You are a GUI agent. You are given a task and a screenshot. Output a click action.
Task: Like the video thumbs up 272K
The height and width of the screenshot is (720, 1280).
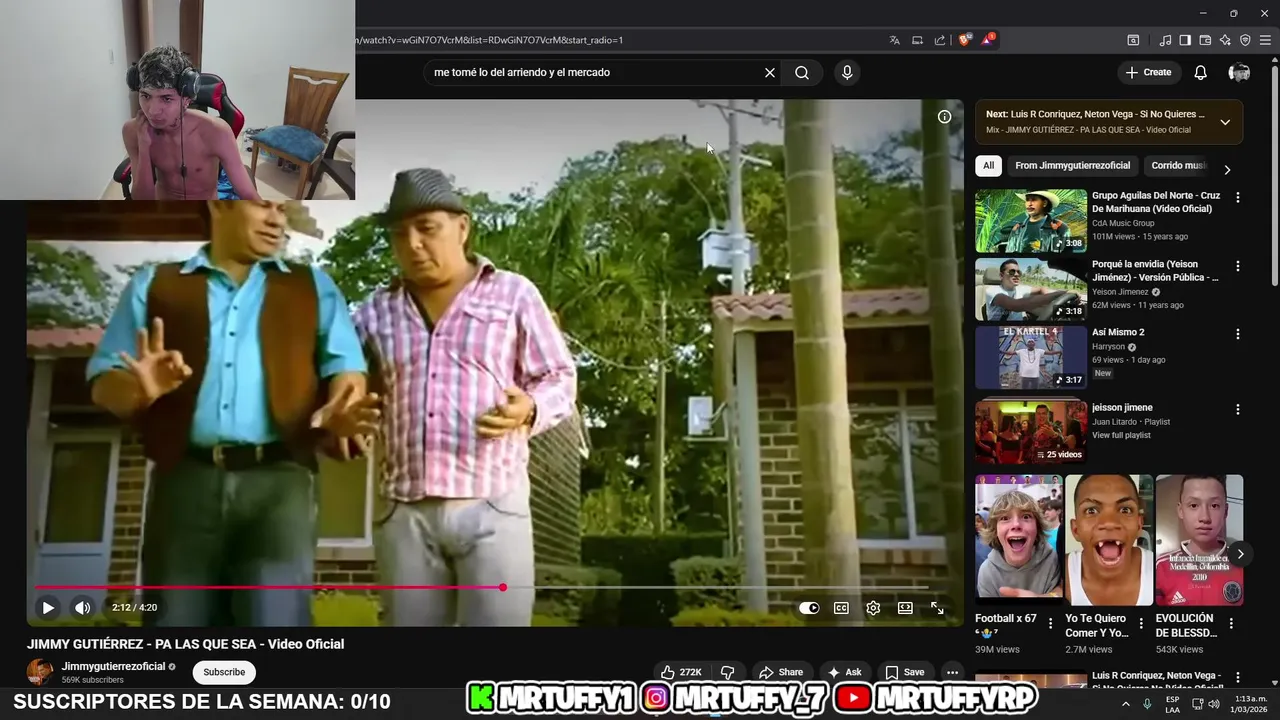(x=681, y=672)
